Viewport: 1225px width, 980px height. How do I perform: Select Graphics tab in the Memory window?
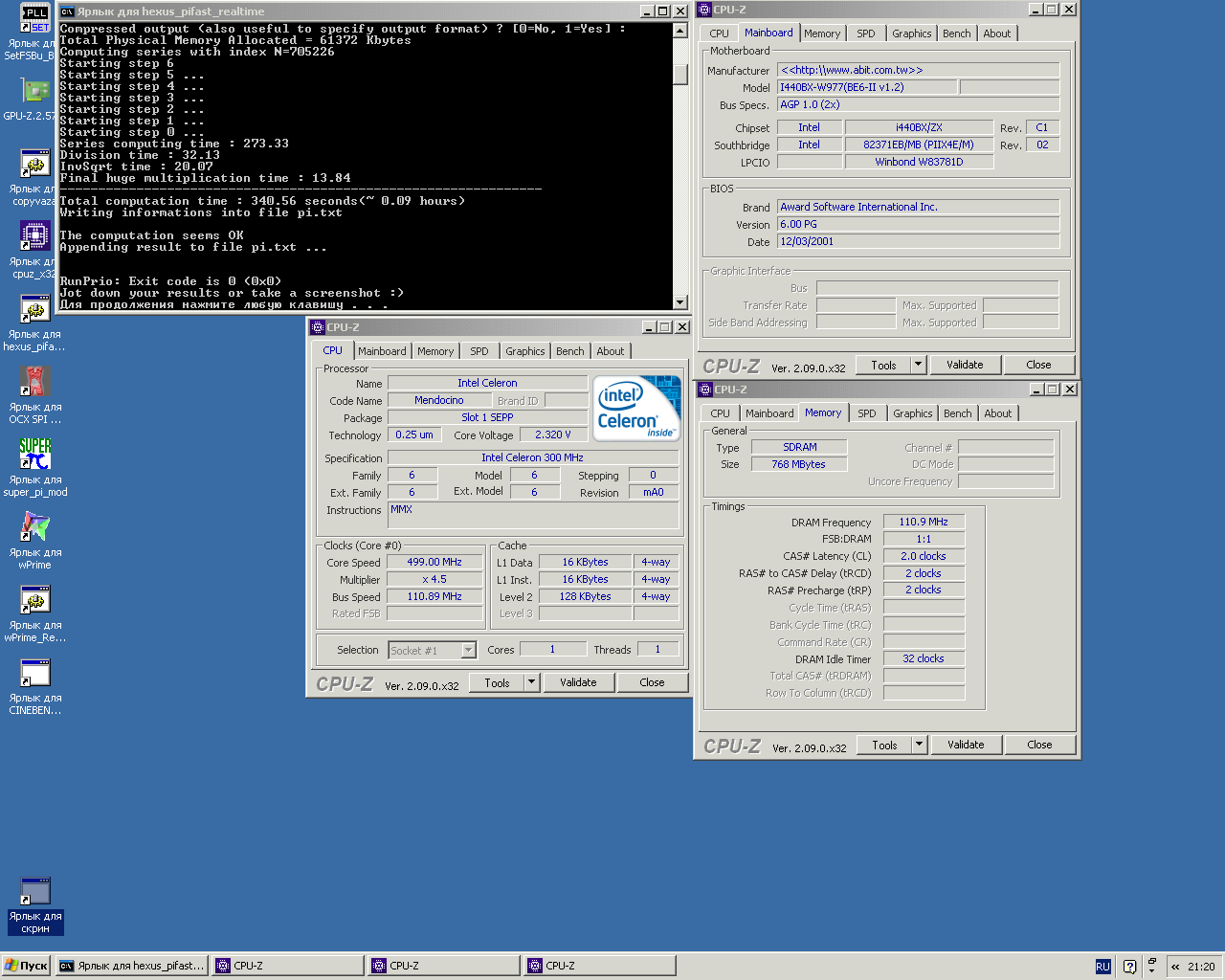pos(913,413)
